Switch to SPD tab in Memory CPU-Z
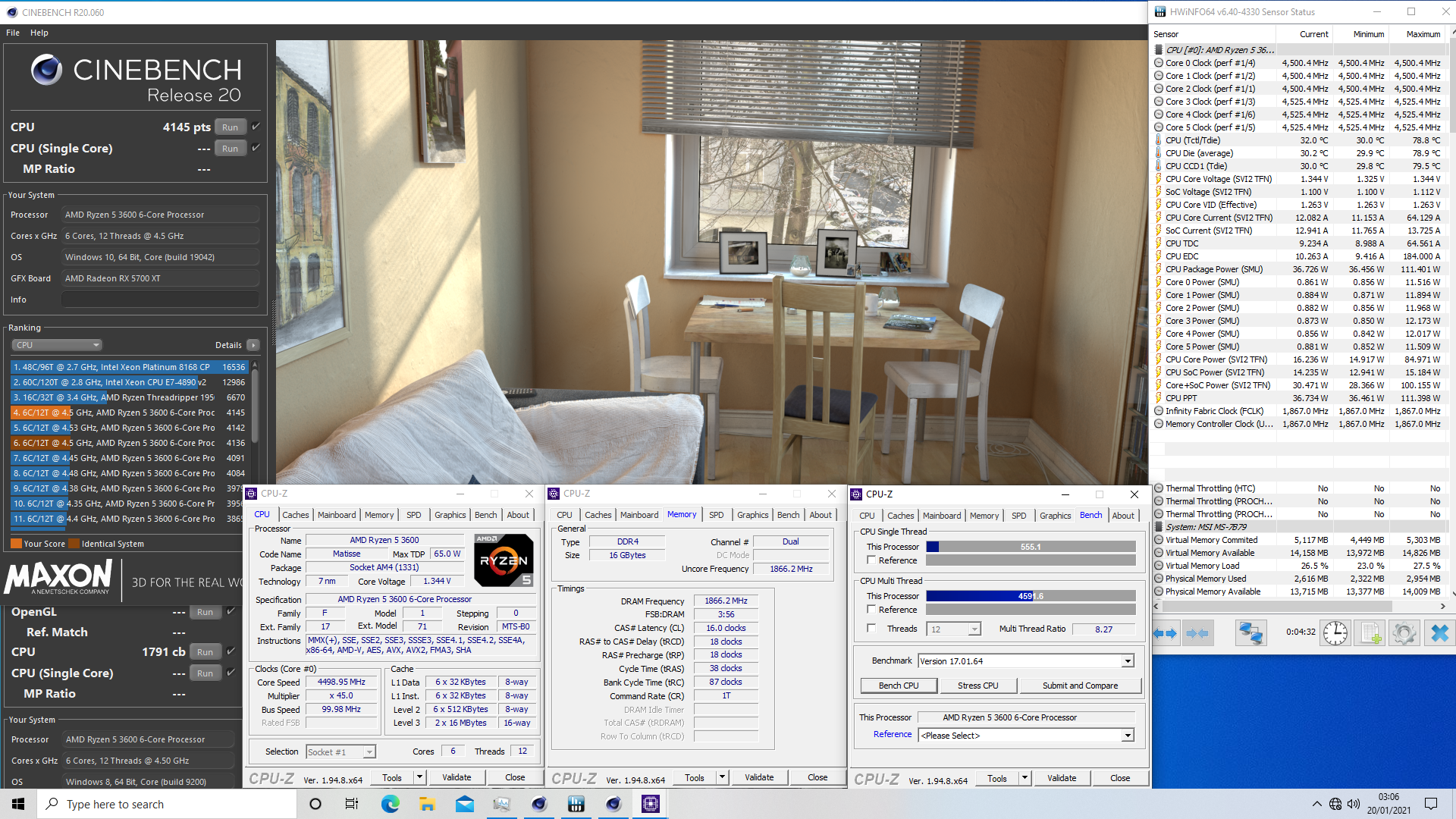This screenshot has height=819, width=1456. coord(717,515)
